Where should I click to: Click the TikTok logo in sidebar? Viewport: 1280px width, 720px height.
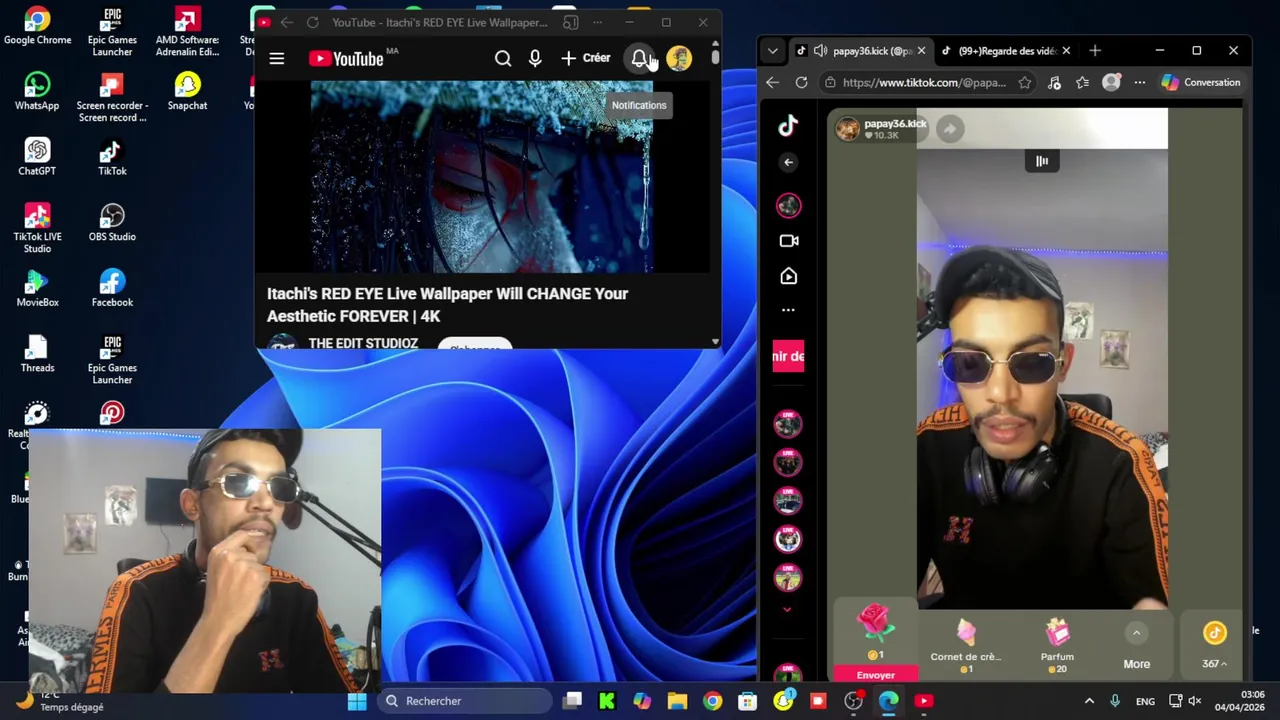point(788,125)
